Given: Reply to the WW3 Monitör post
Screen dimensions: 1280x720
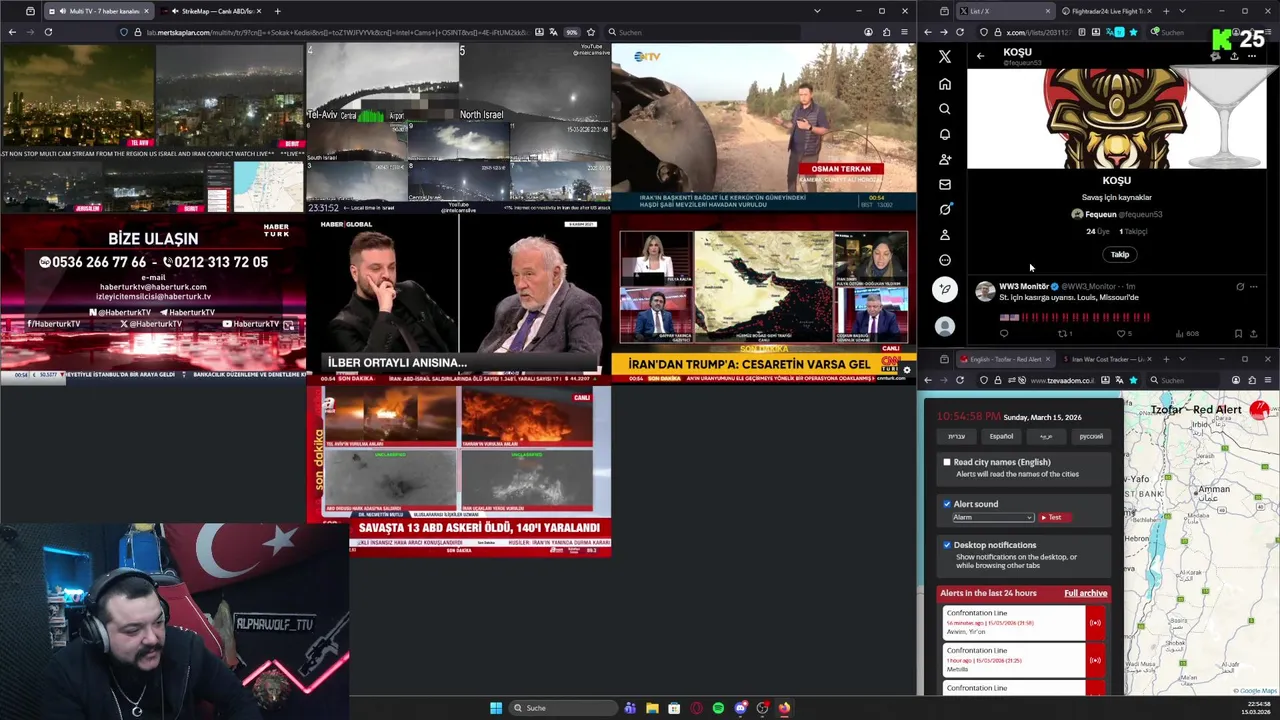Looking at the screenshot, I should tap(1004, 334).
